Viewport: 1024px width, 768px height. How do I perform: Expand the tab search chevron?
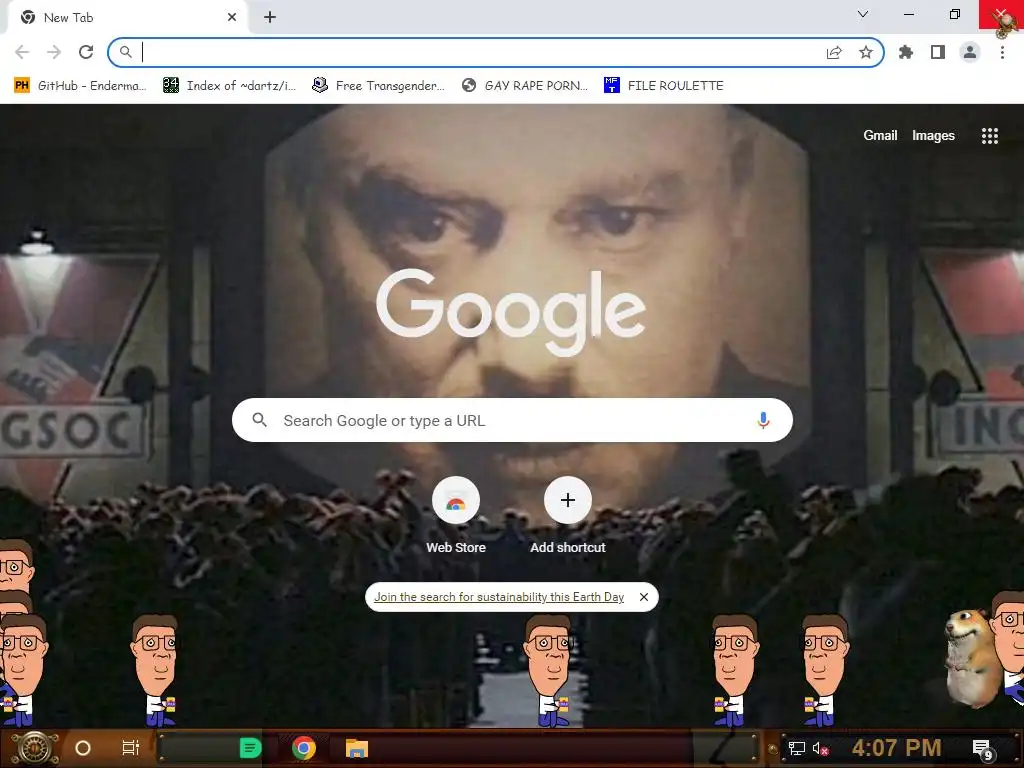(x=863, y=14)
